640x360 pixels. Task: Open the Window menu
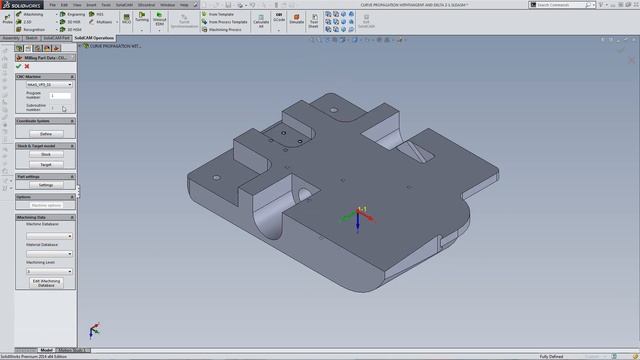tap(167, 5)
